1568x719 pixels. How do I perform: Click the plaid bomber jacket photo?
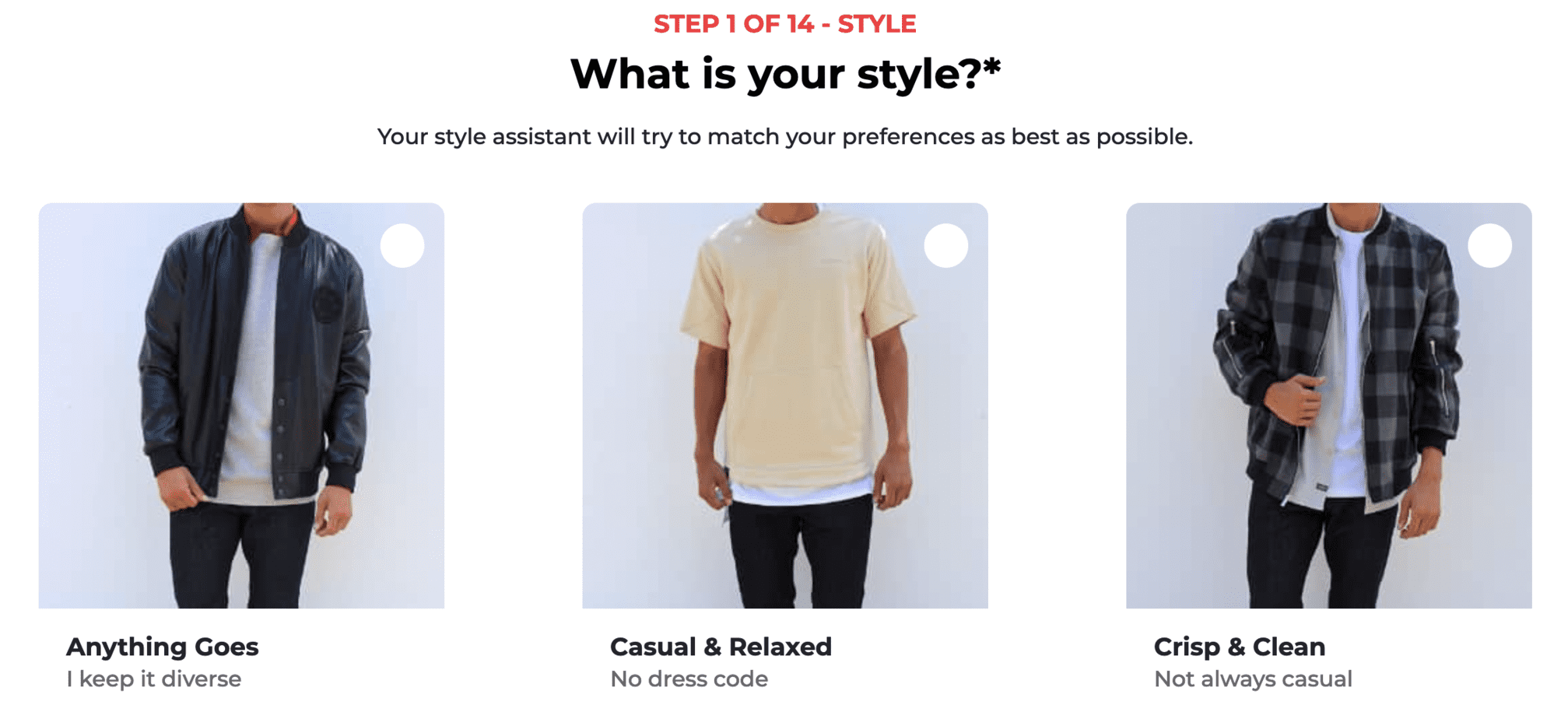(x=1328, y=405)
